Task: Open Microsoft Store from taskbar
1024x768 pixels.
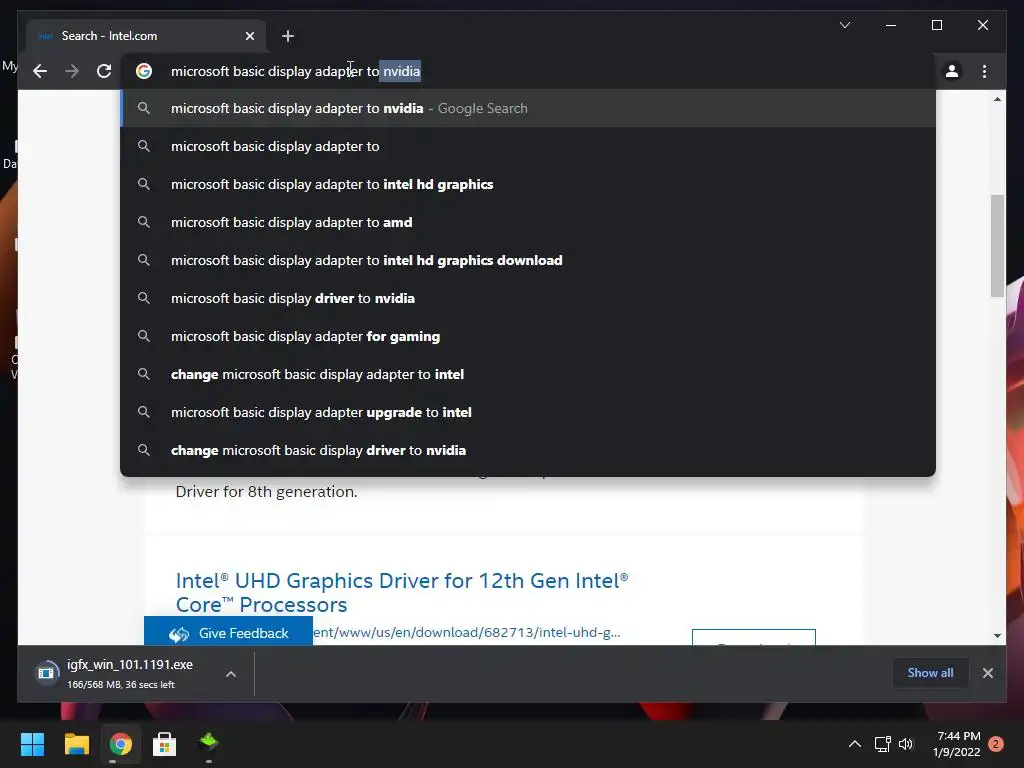Action: point(164,744)
